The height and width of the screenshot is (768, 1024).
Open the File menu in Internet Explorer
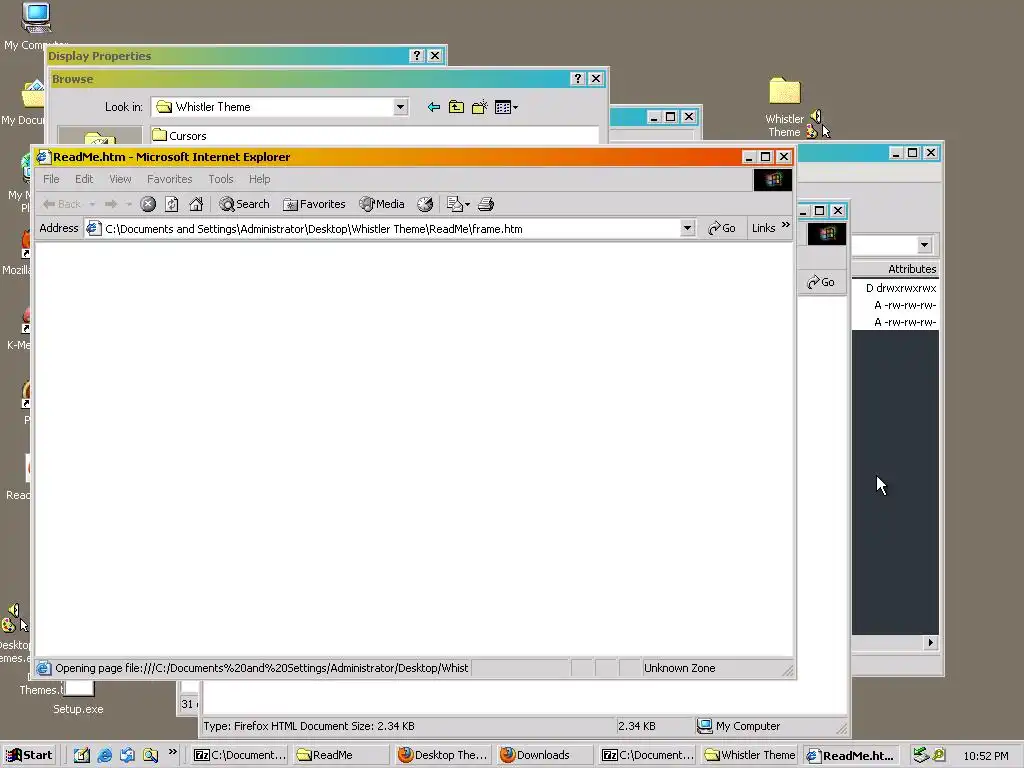coord(51,179)
